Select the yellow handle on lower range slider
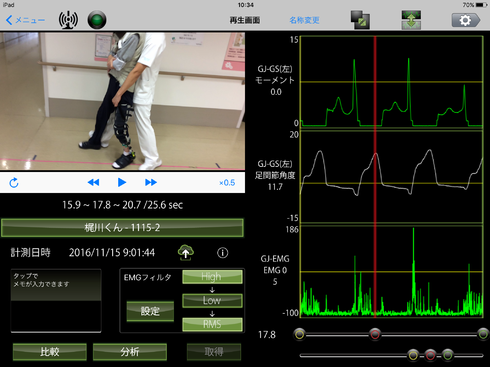The height and width of the screenshot is (367, 490). 413,355
